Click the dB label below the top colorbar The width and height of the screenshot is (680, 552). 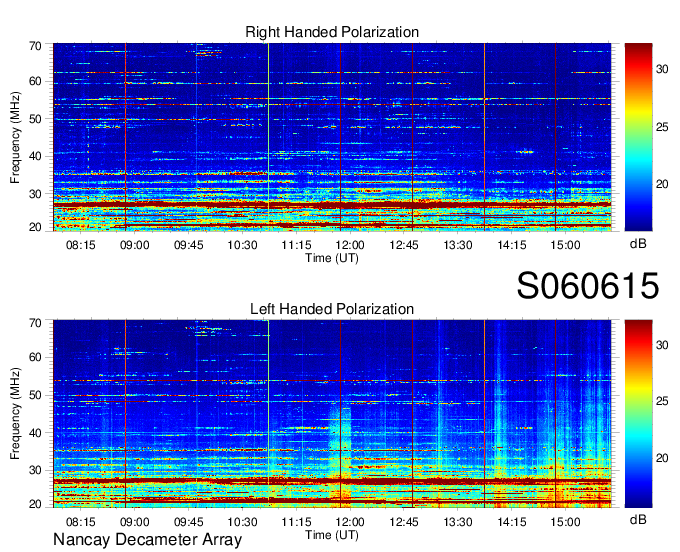638,244
